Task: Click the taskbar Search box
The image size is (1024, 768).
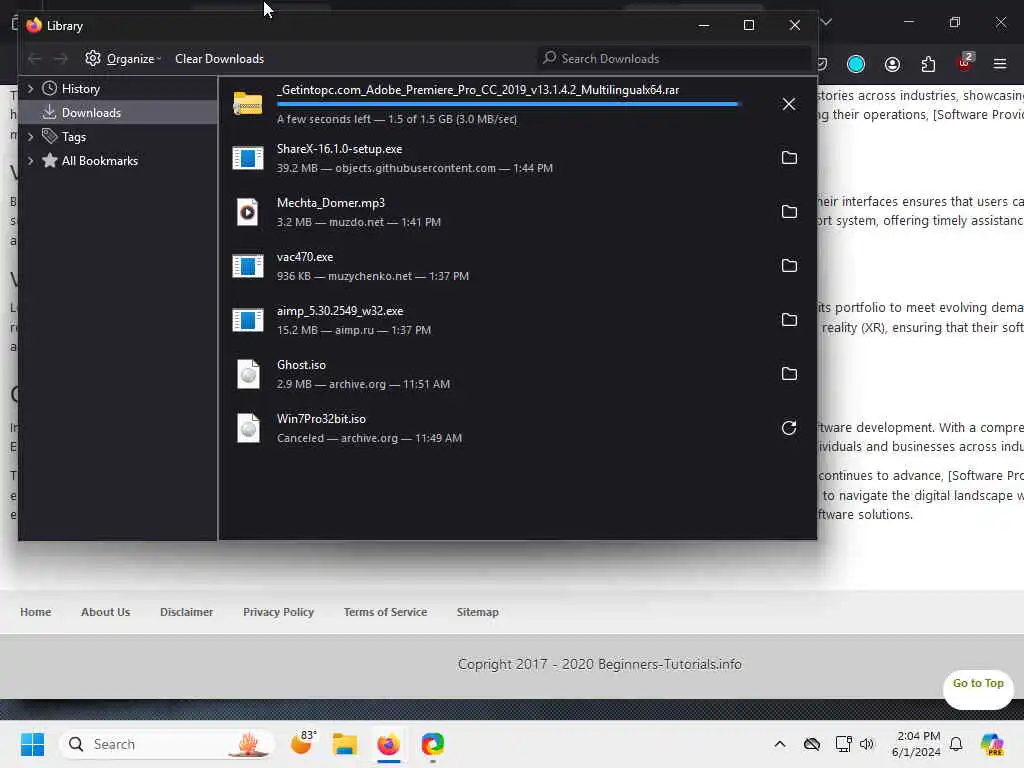Action: [x=167, y=744]
